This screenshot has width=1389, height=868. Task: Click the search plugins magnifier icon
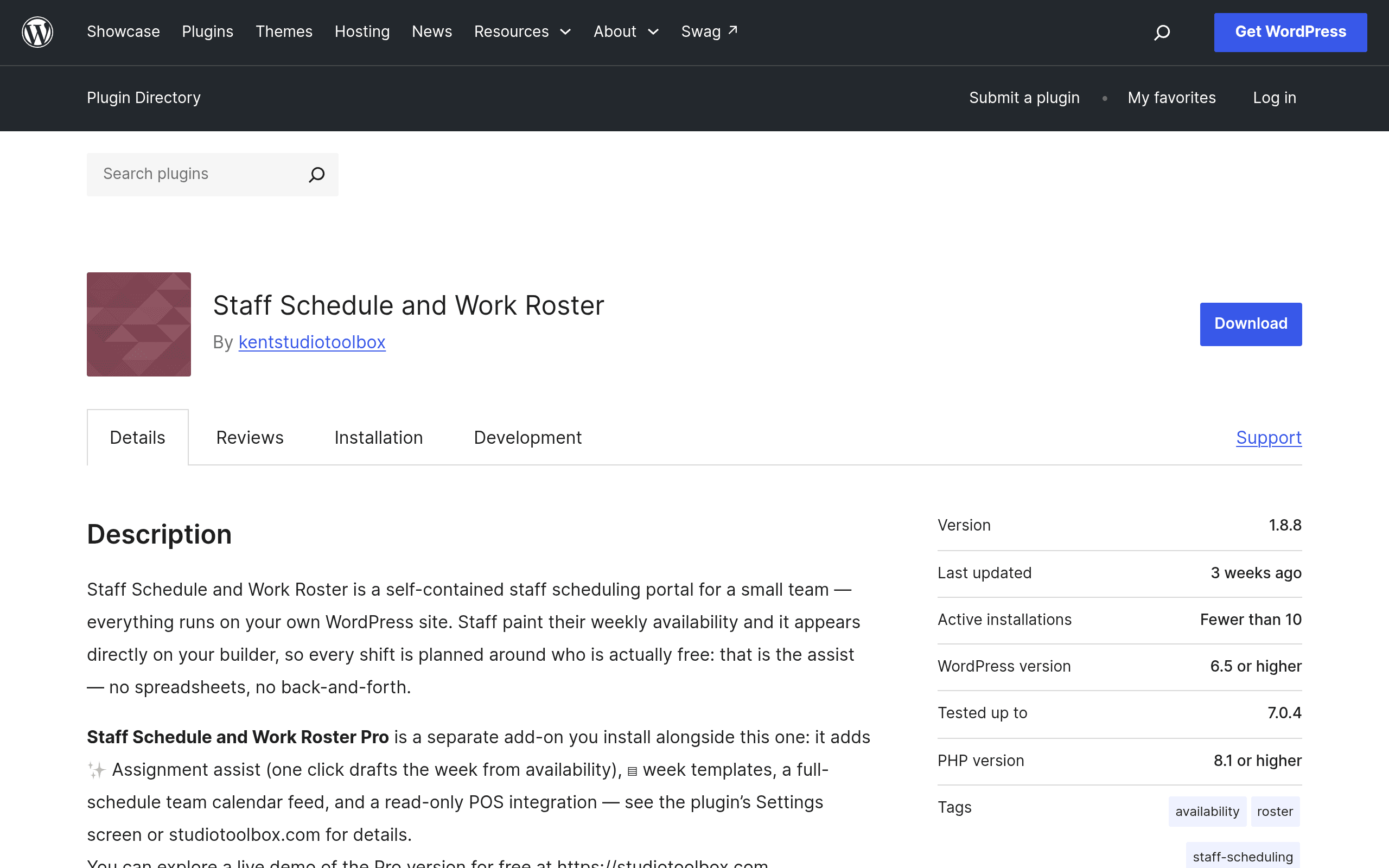point(317,175)
